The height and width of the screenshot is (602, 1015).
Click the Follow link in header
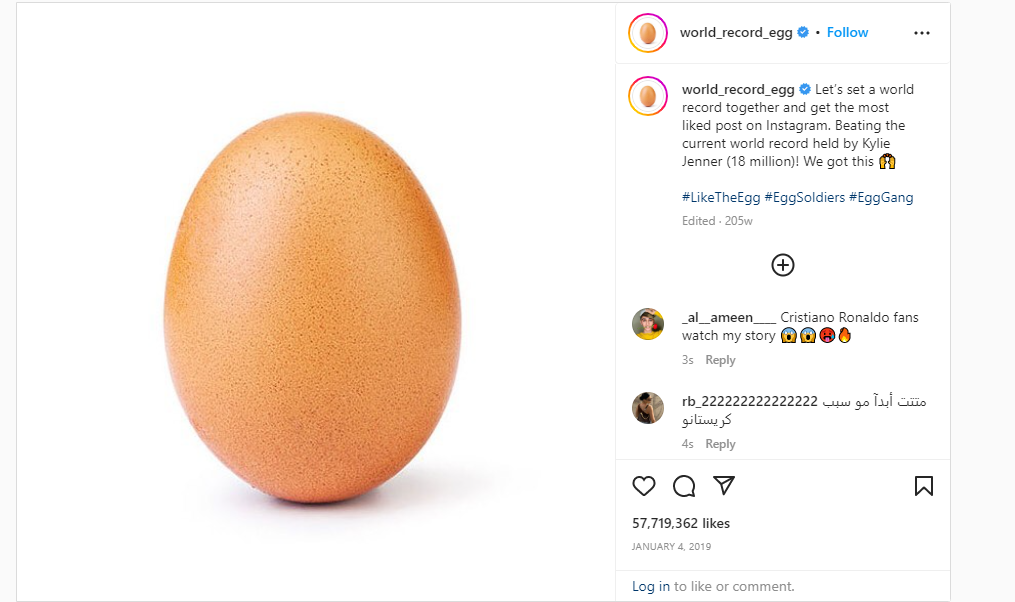[x=847, y=33]
